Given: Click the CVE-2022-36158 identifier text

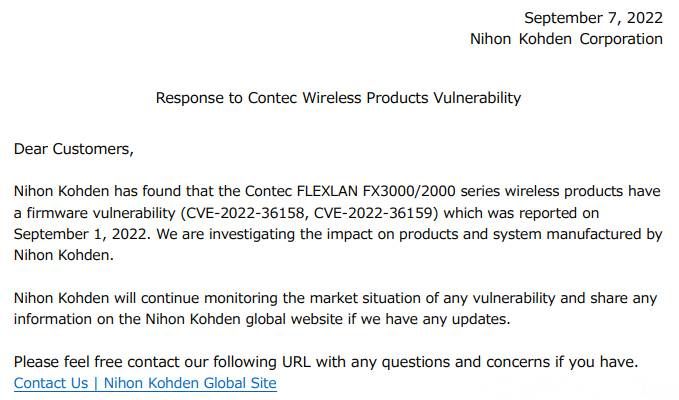Looking at the screenshot, I should (246, 213).
